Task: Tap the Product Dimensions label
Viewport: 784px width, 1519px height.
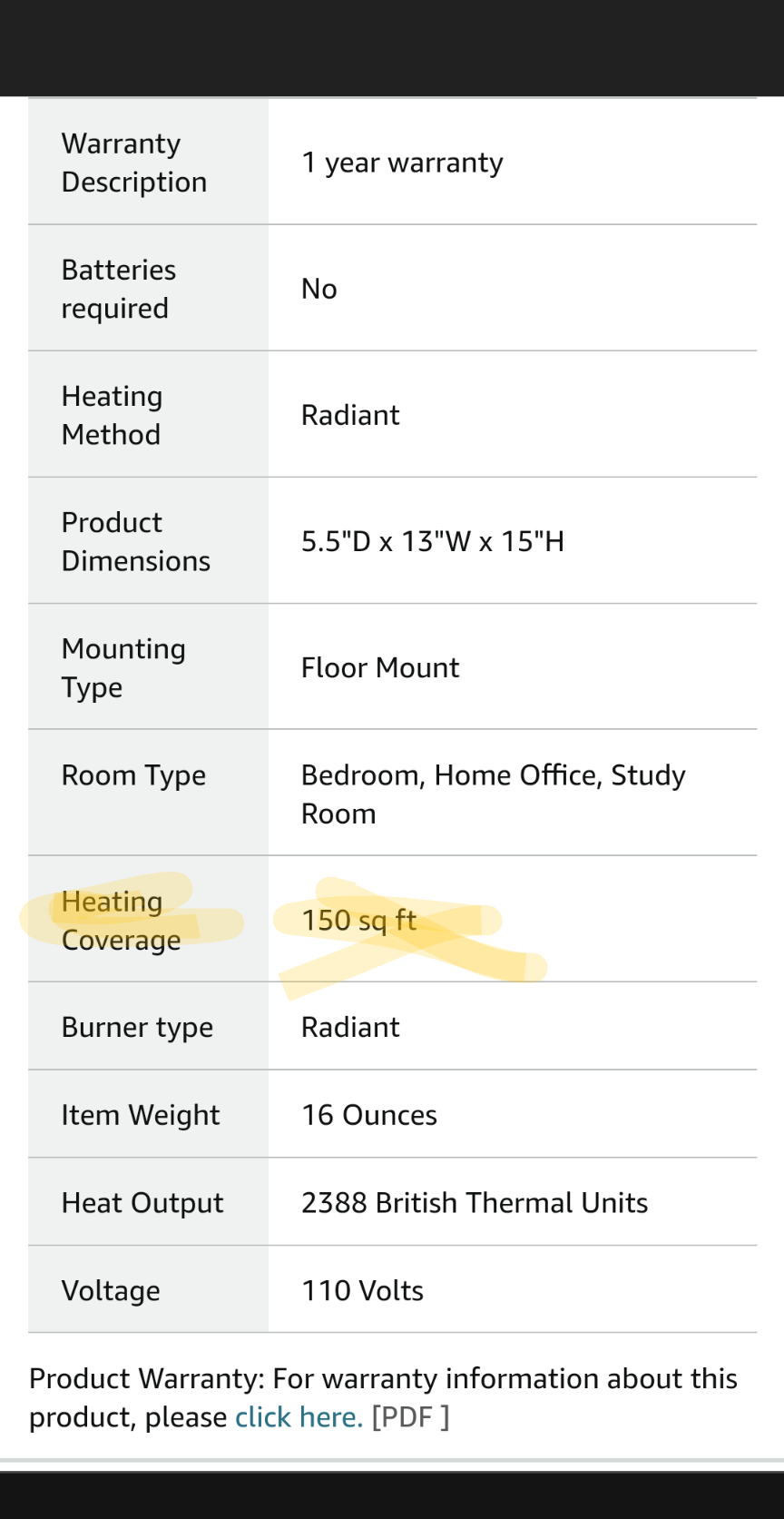Action: (136, 541)
